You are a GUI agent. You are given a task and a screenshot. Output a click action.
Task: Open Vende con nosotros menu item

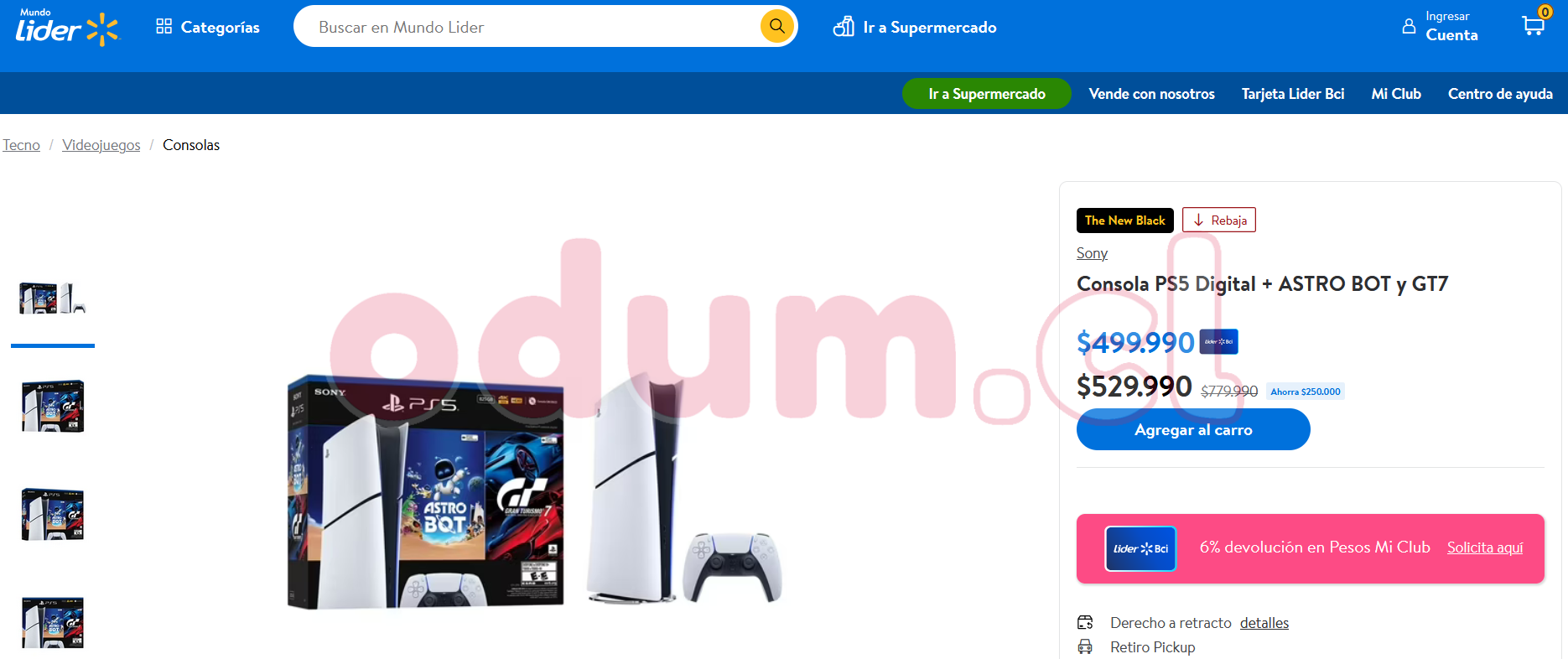[1151, 94]
